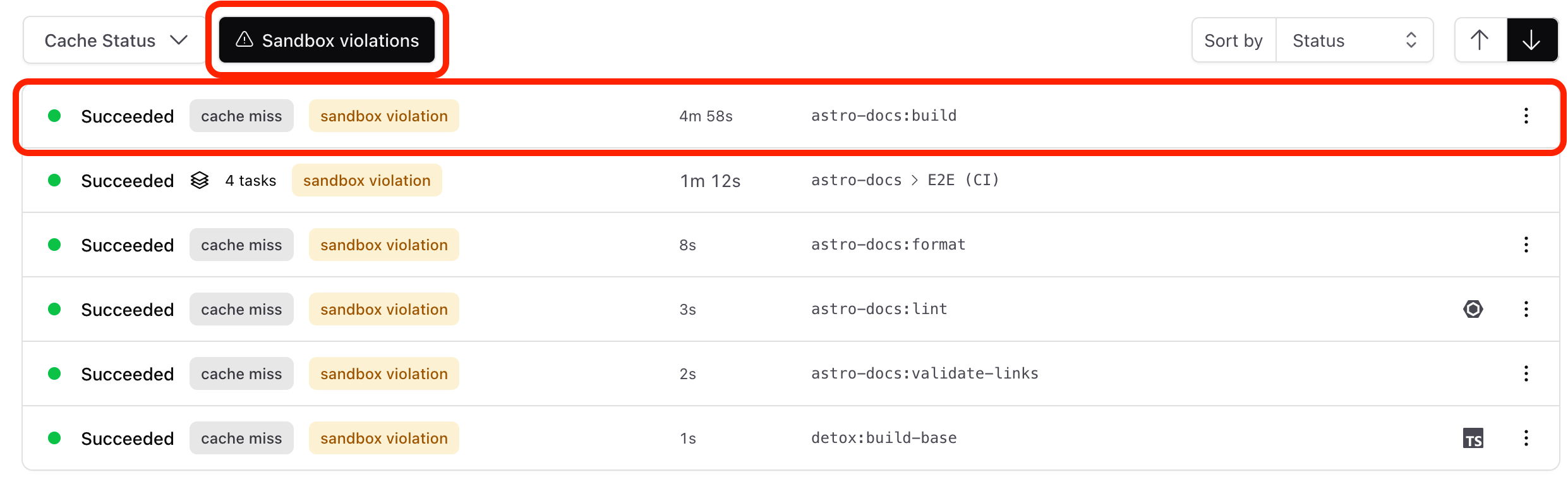The width and height of the screenshot is (1568, 479).
Task: Click the ESLint icon on the lint row
Action: (1475, 309)
